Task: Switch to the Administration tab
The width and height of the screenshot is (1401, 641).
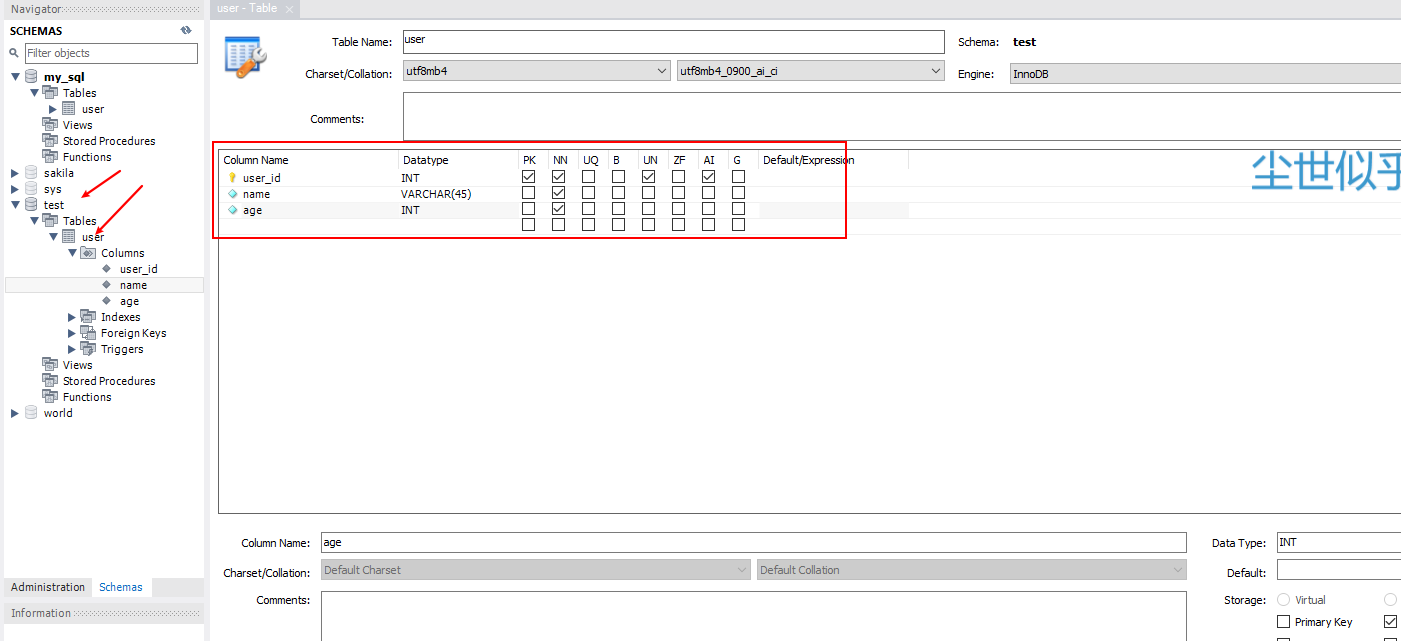Action: click(x=48, y=587)
